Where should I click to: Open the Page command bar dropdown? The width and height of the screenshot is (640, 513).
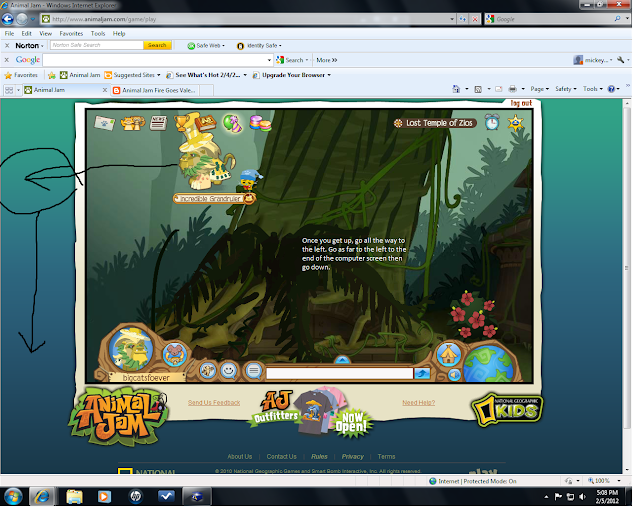tap(540, 89)
